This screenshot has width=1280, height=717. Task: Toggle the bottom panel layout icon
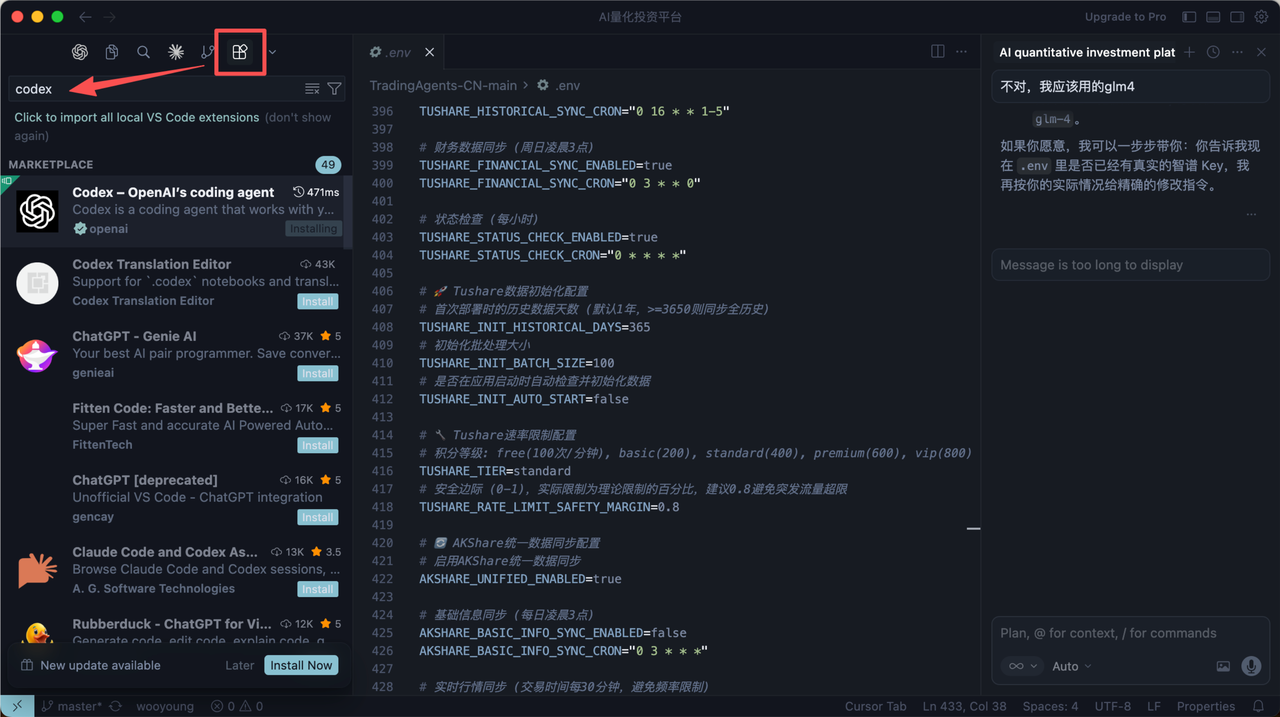point(1213,17)
